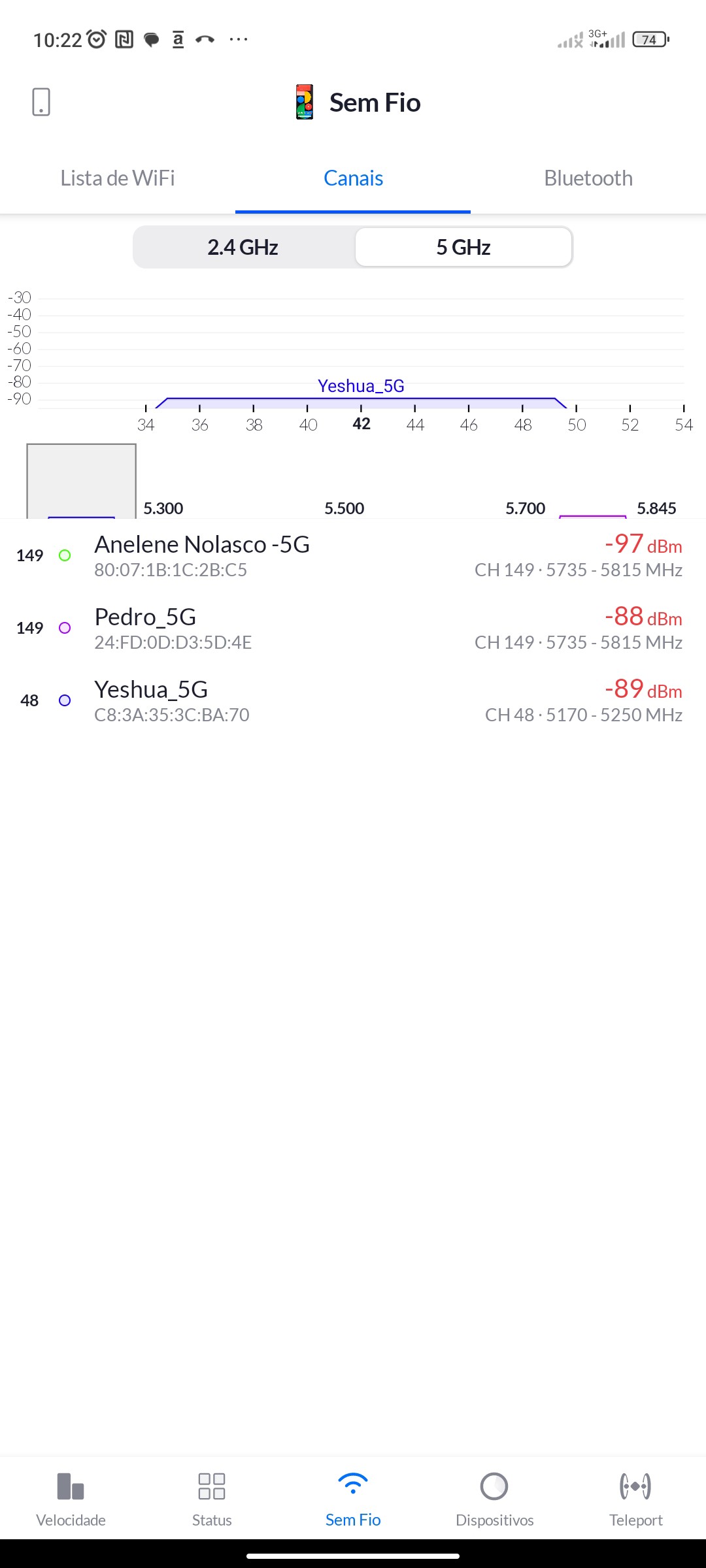Image resolution: width=706 pixels, height=1568 pixels.
Task: Tap the battery indicator in status bar
Action: pyautogui.click(x=650, y=40)
